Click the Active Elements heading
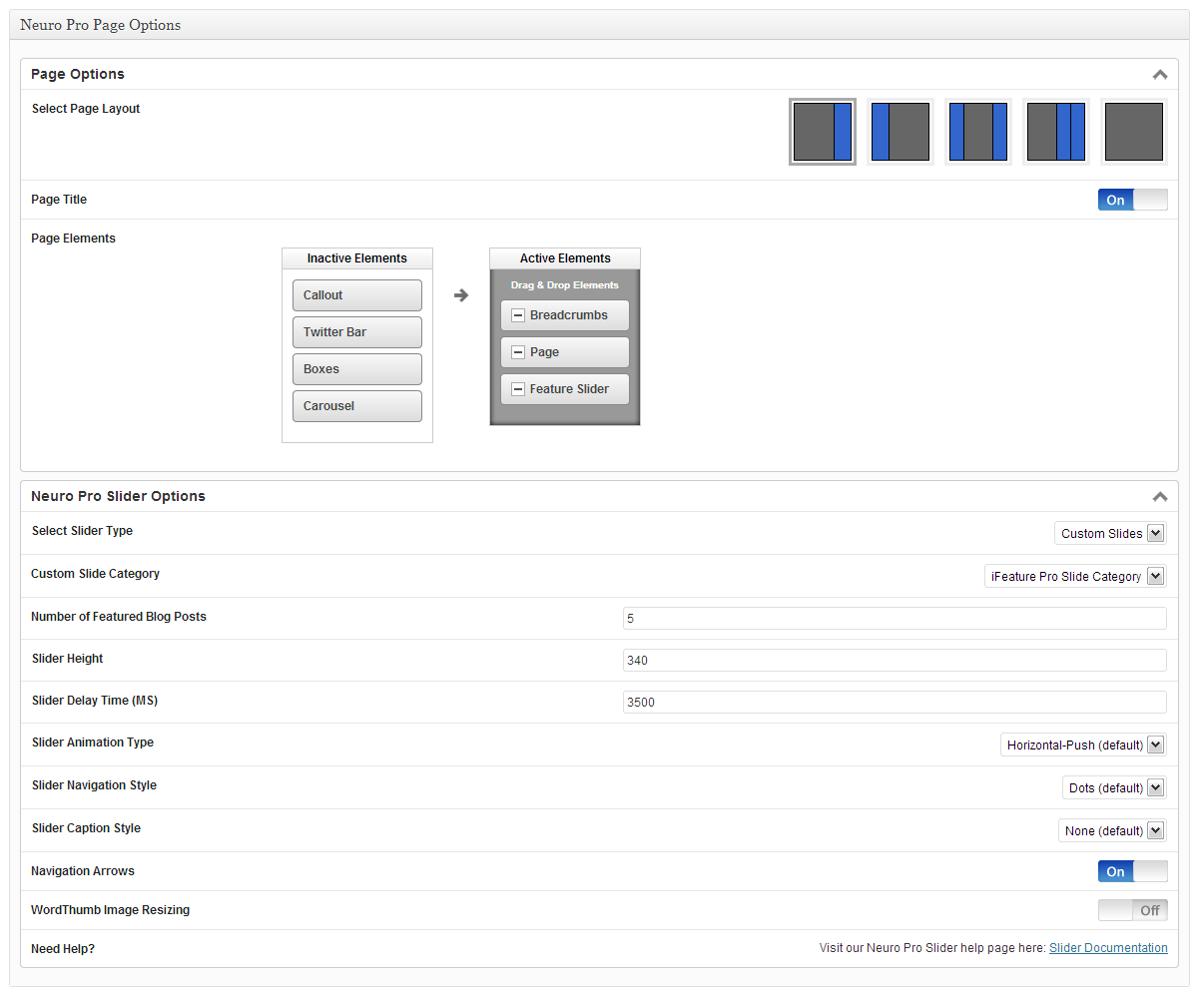1204x996 pixels. (x=565, y=258)
